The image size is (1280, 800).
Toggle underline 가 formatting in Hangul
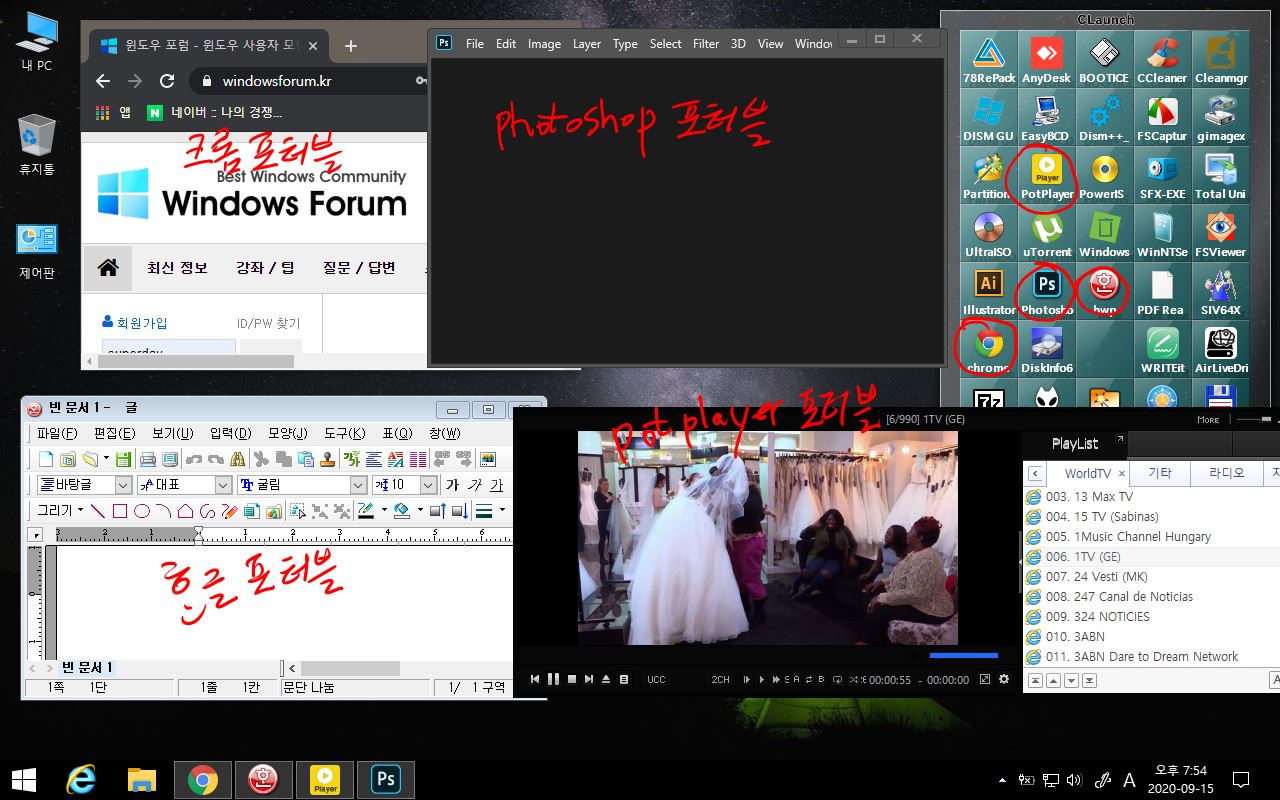pos(496,485)
